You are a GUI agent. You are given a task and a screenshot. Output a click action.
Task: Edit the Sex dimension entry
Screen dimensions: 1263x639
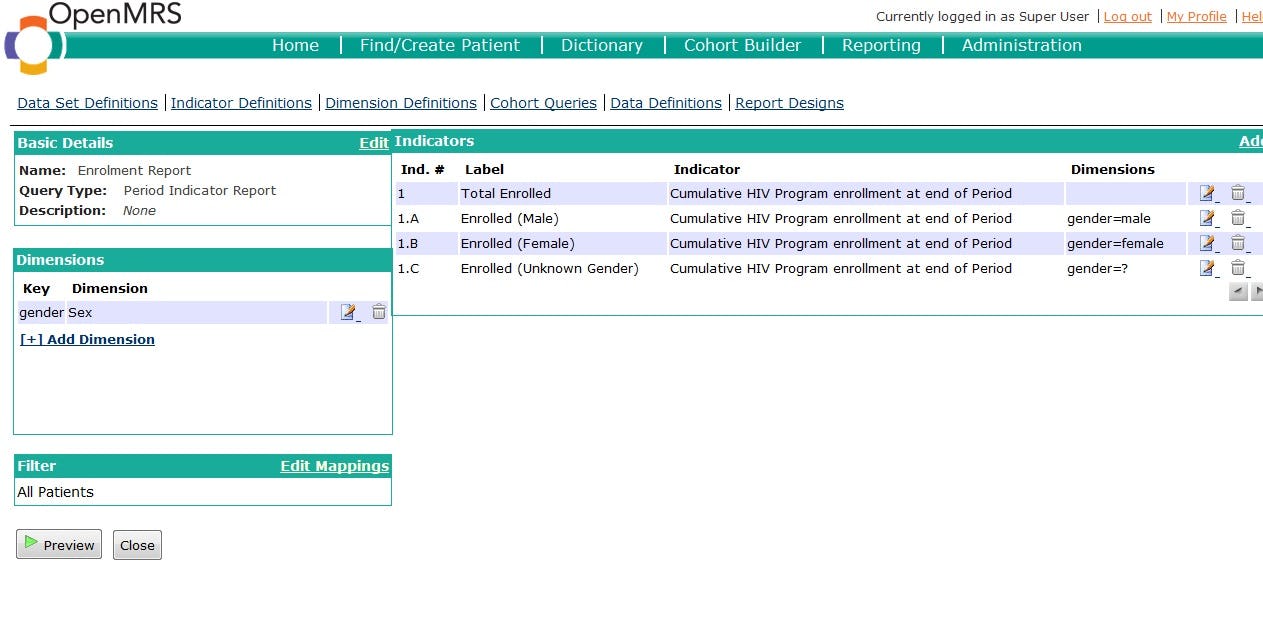[x=348, y=312]
